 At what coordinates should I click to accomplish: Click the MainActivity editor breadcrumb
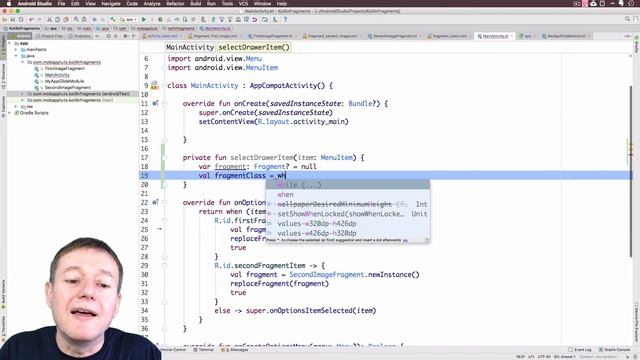click(190, 47)
